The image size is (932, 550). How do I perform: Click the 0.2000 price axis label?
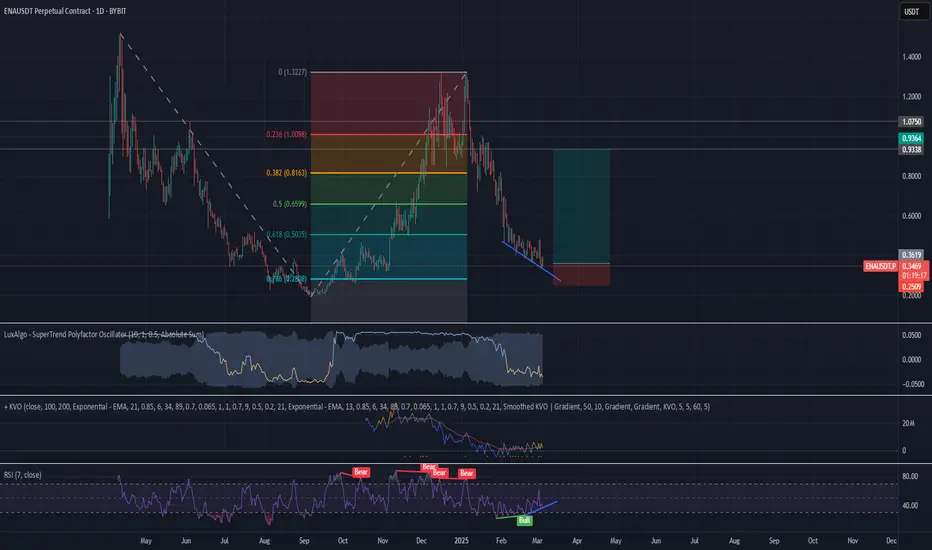[x=912, y=296]
